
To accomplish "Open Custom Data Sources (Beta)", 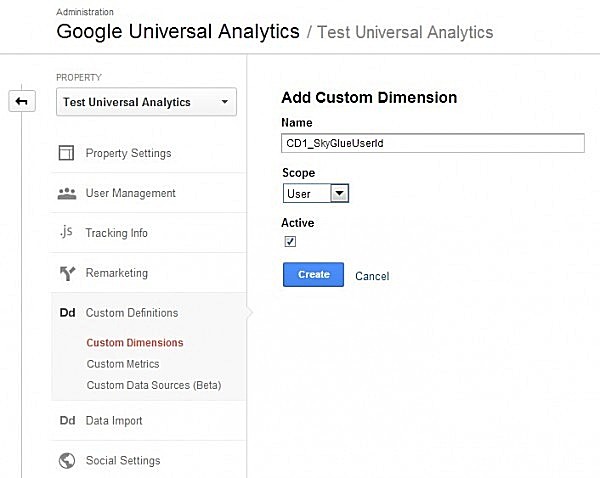I will (x=153, y=385).
